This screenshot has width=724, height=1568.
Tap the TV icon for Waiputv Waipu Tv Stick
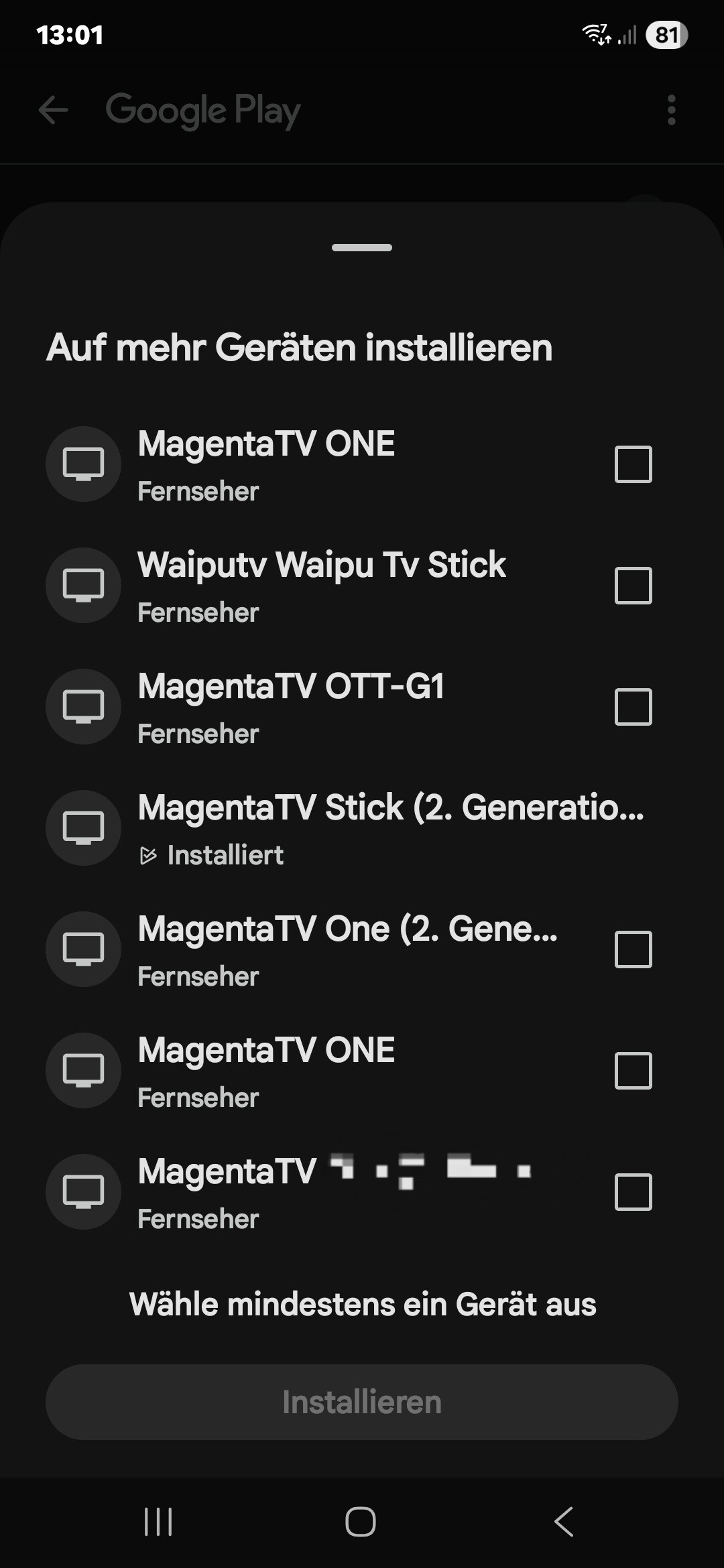(x=83, y=586)
